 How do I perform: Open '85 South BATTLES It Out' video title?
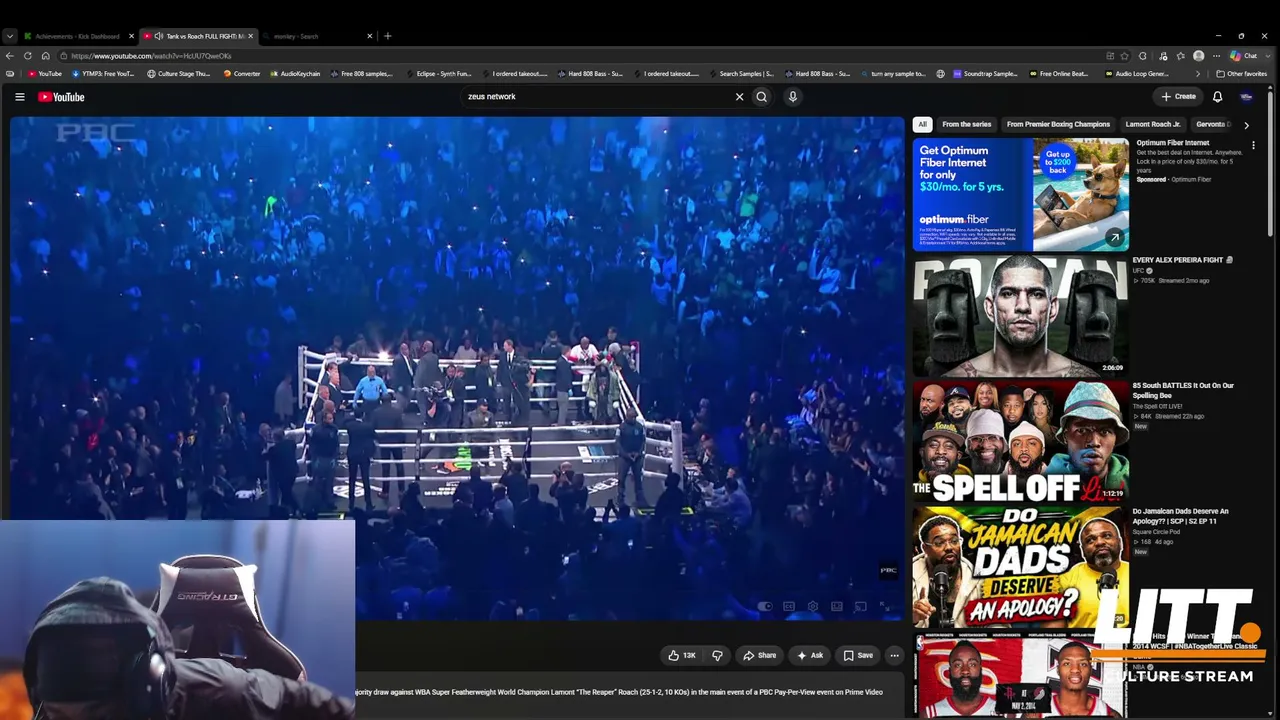click(x=1183, y=390)
